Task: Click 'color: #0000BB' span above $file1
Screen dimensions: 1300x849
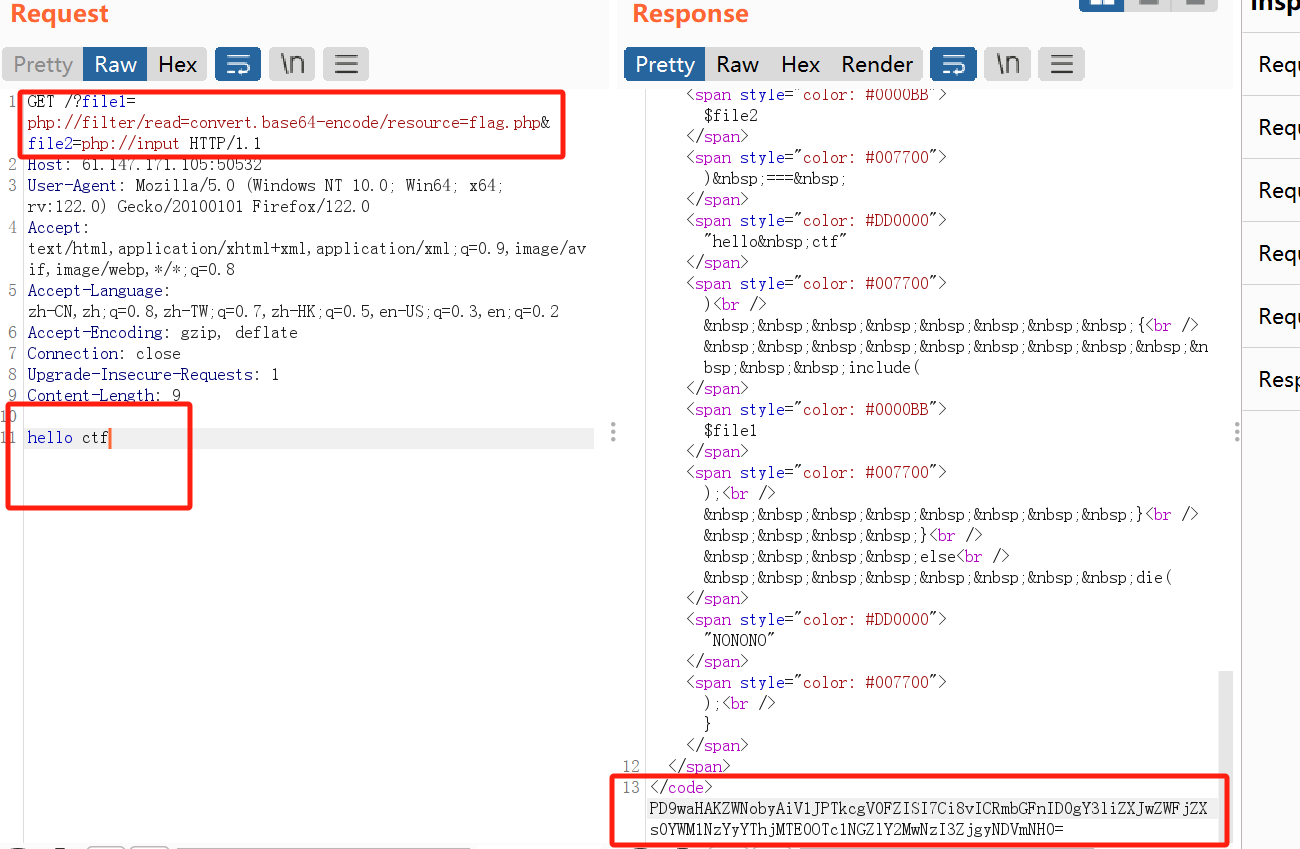Action: coord(816,409)
